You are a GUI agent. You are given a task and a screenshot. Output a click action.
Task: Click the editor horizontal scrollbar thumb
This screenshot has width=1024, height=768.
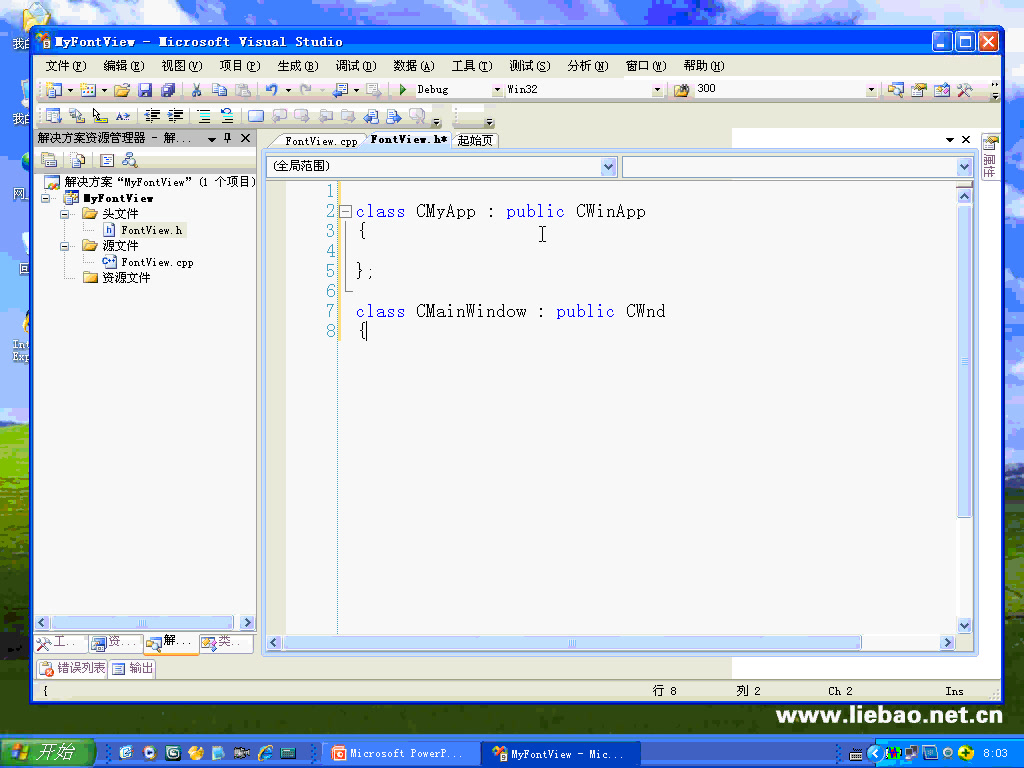(x=572, y=643)
